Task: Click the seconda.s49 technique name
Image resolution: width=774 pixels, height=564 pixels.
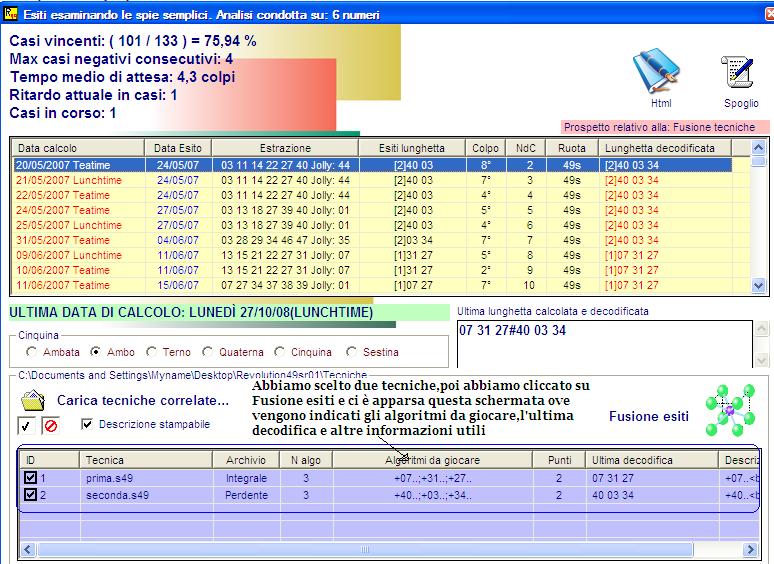Action: [x=117, y=495]
